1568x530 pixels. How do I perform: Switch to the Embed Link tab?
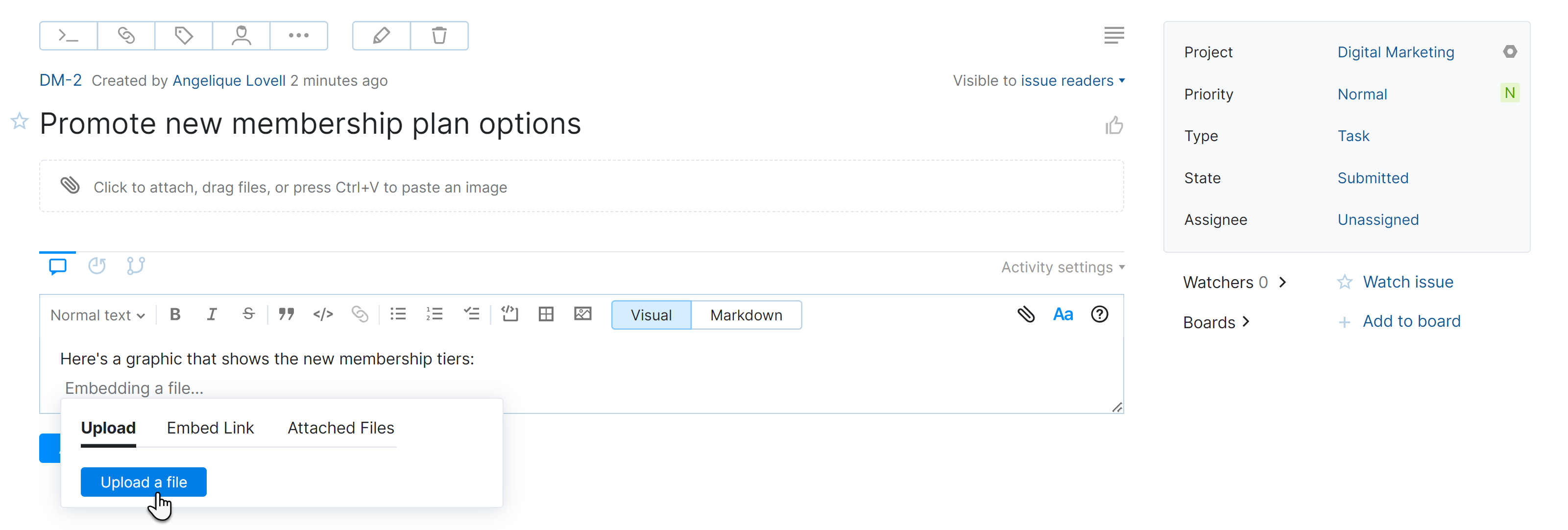(x=211, y=428)
